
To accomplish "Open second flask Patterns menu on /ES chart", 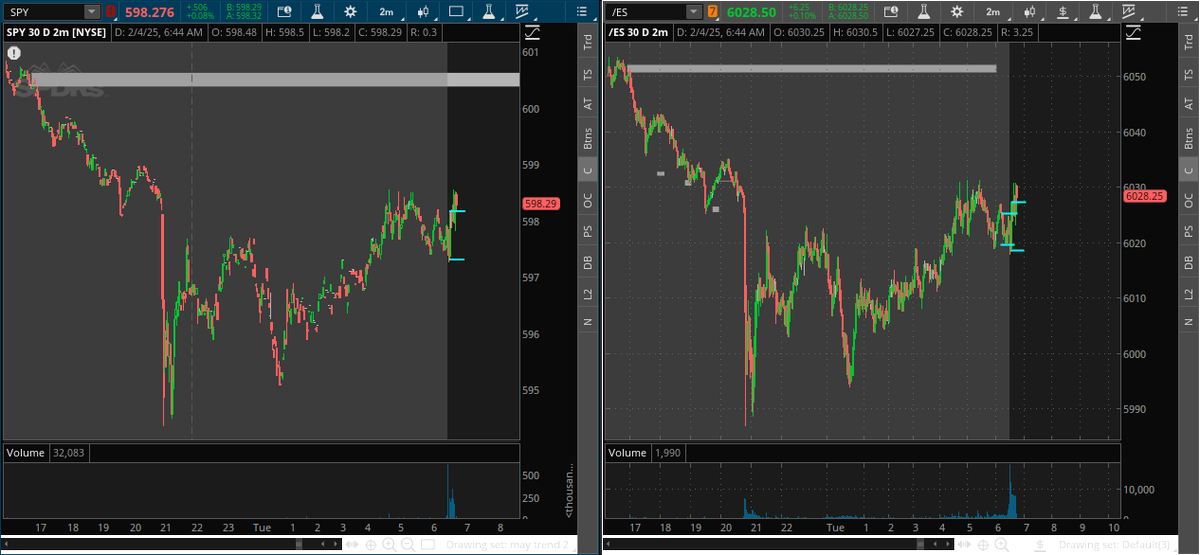I will (x=1097, y=12).
